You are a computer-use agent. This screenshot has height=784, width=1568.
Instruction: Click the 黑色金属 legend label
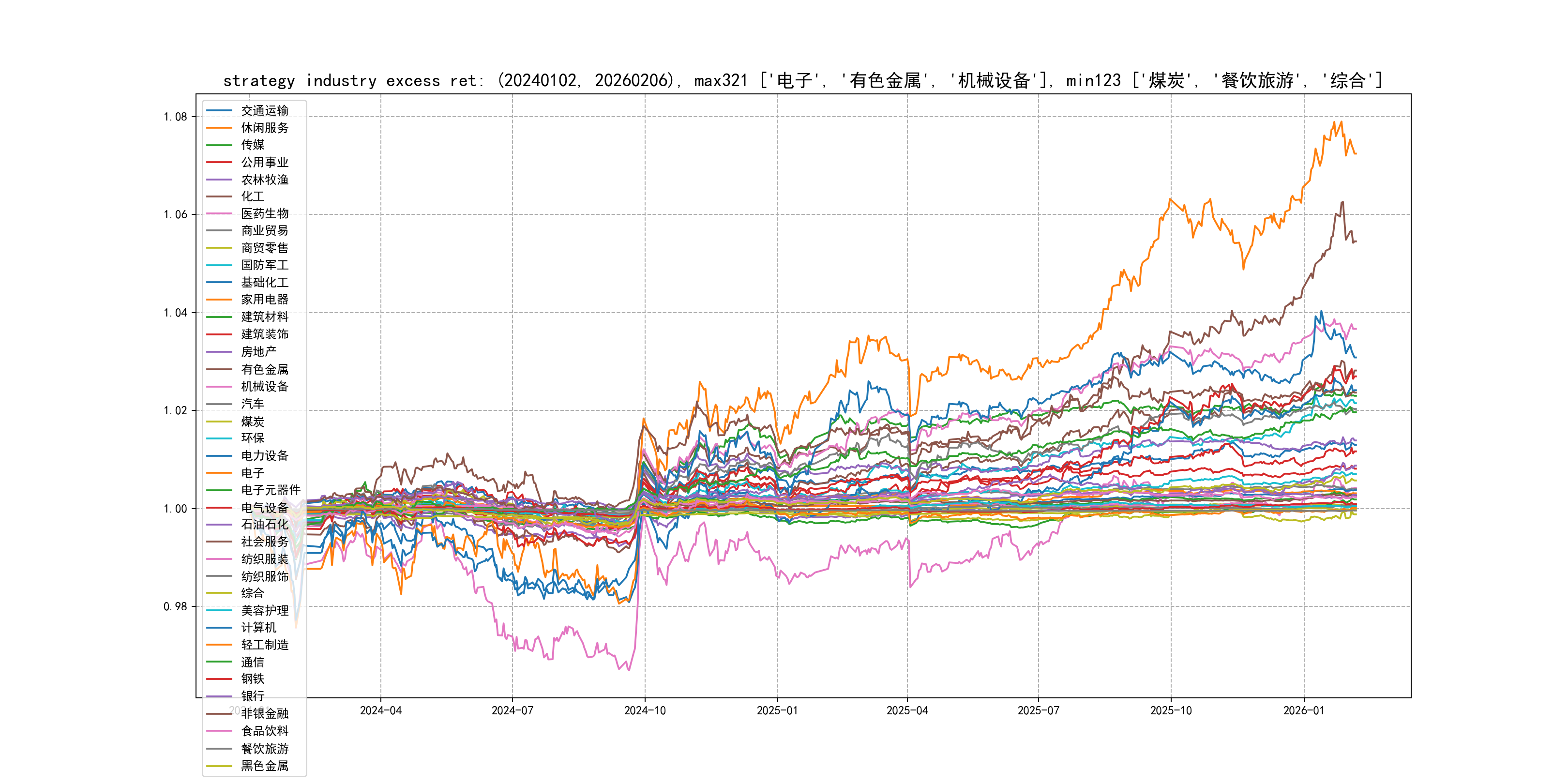(x=264, y=766)
